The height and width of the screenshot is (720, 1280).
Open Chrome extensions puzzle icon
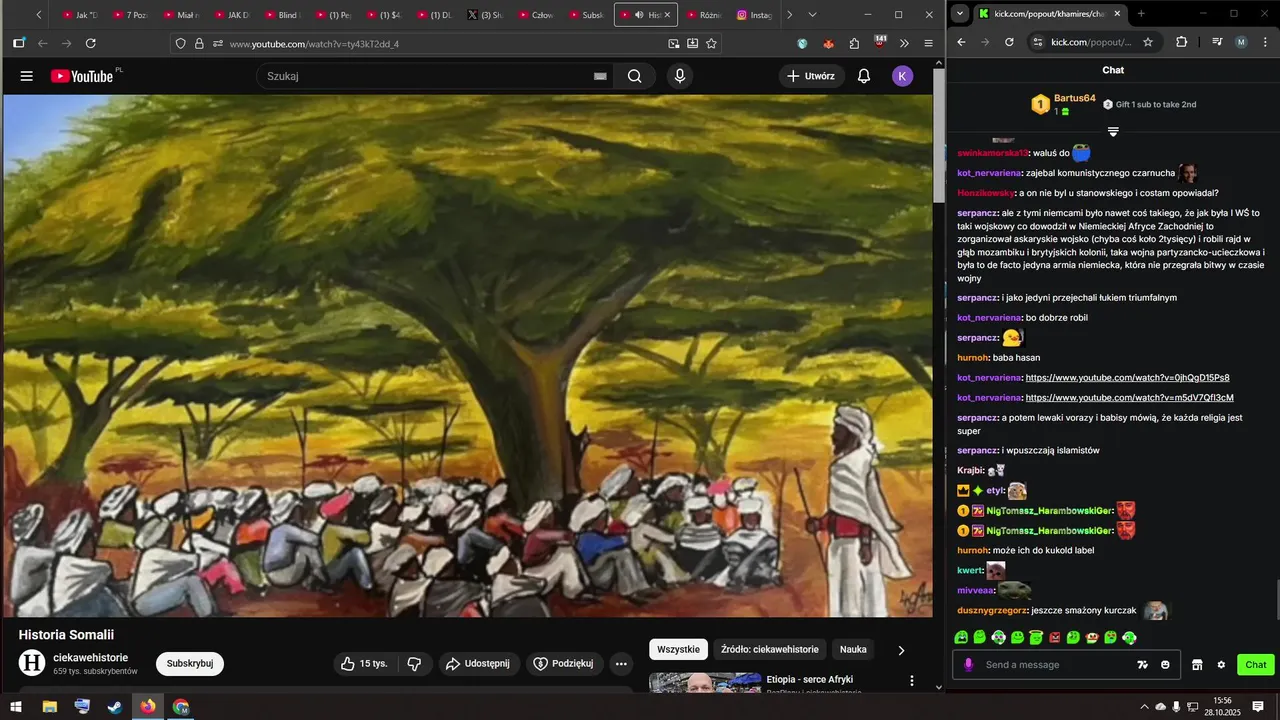pyautogui.click(x=1182, y=42)
